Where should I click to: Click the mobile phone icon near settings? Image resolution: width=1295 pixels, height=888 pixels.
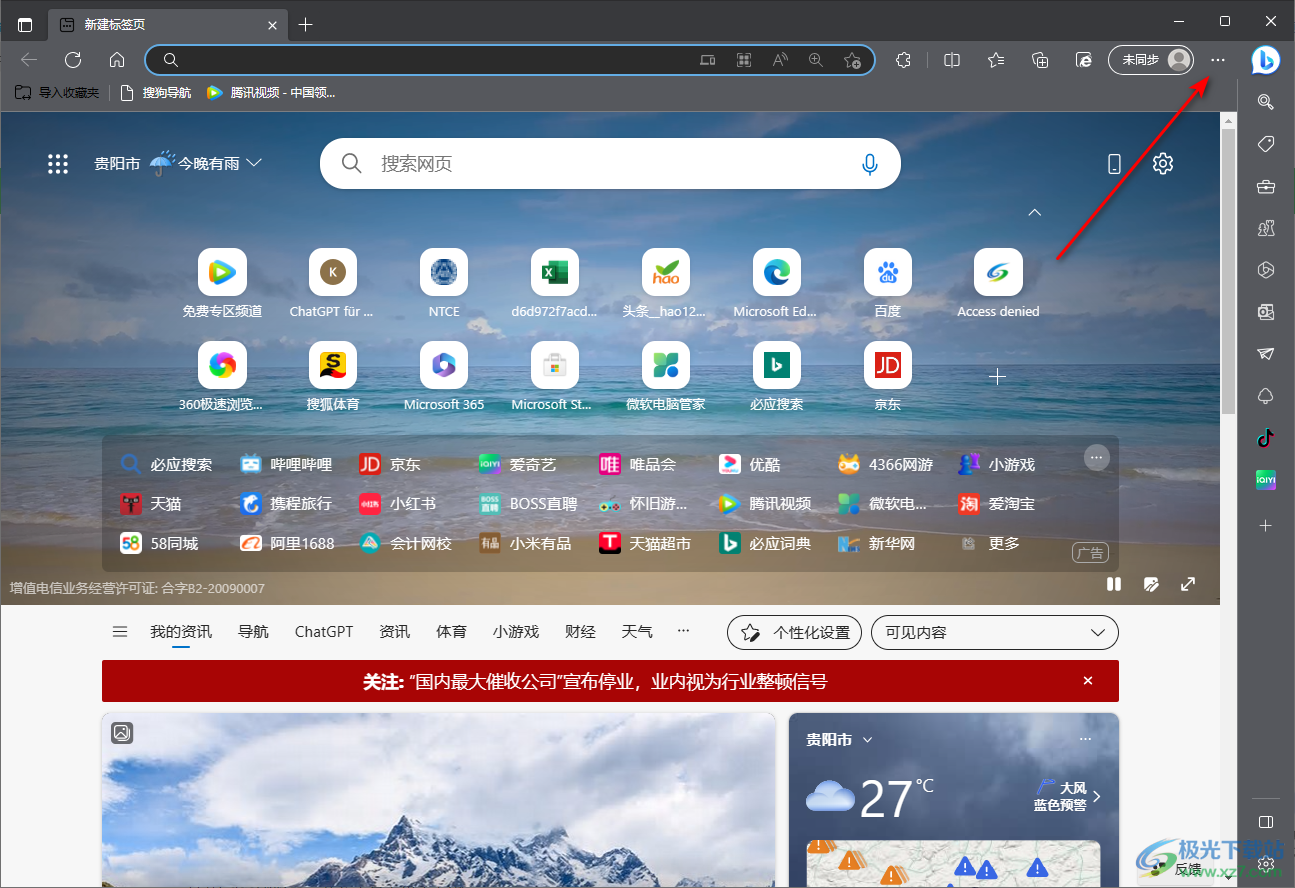point(1115,164)
